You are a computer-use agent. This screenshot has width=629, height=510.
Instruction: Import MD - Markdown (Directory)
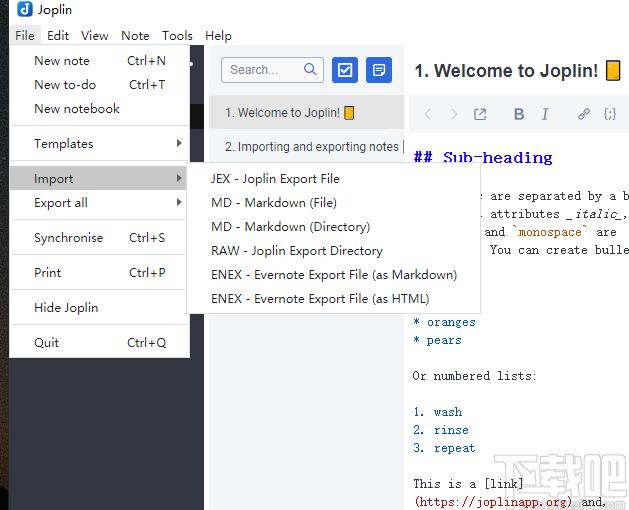[x=333, y=227]
